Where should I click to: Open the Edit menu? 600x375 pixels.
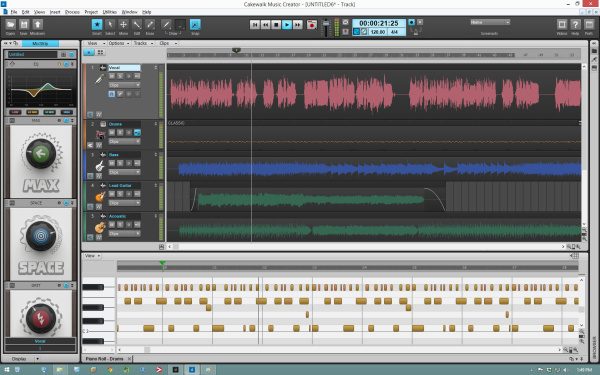pos(25,12)
